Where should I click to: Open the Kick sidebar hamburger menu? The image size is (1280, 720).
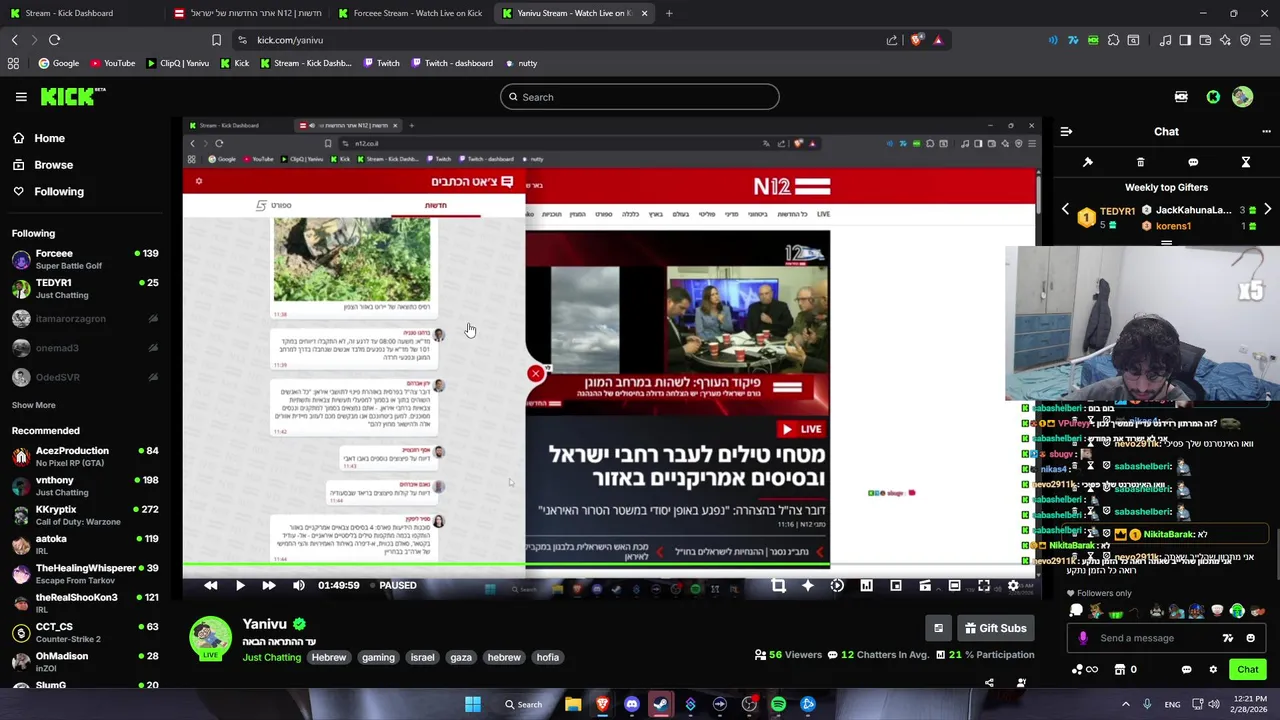(21, 97)
